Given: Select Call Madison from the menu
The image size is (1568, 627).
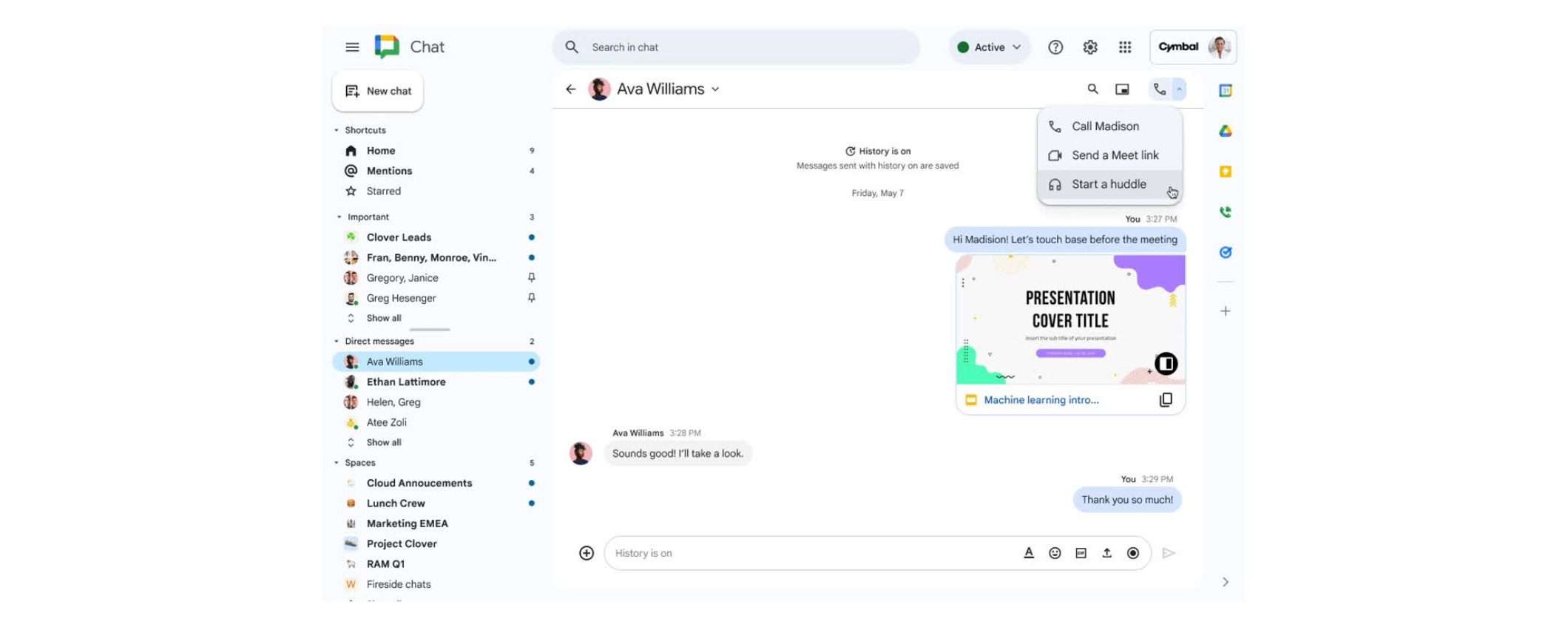Looking at the screenshot, I should (x=1109, y=126).
